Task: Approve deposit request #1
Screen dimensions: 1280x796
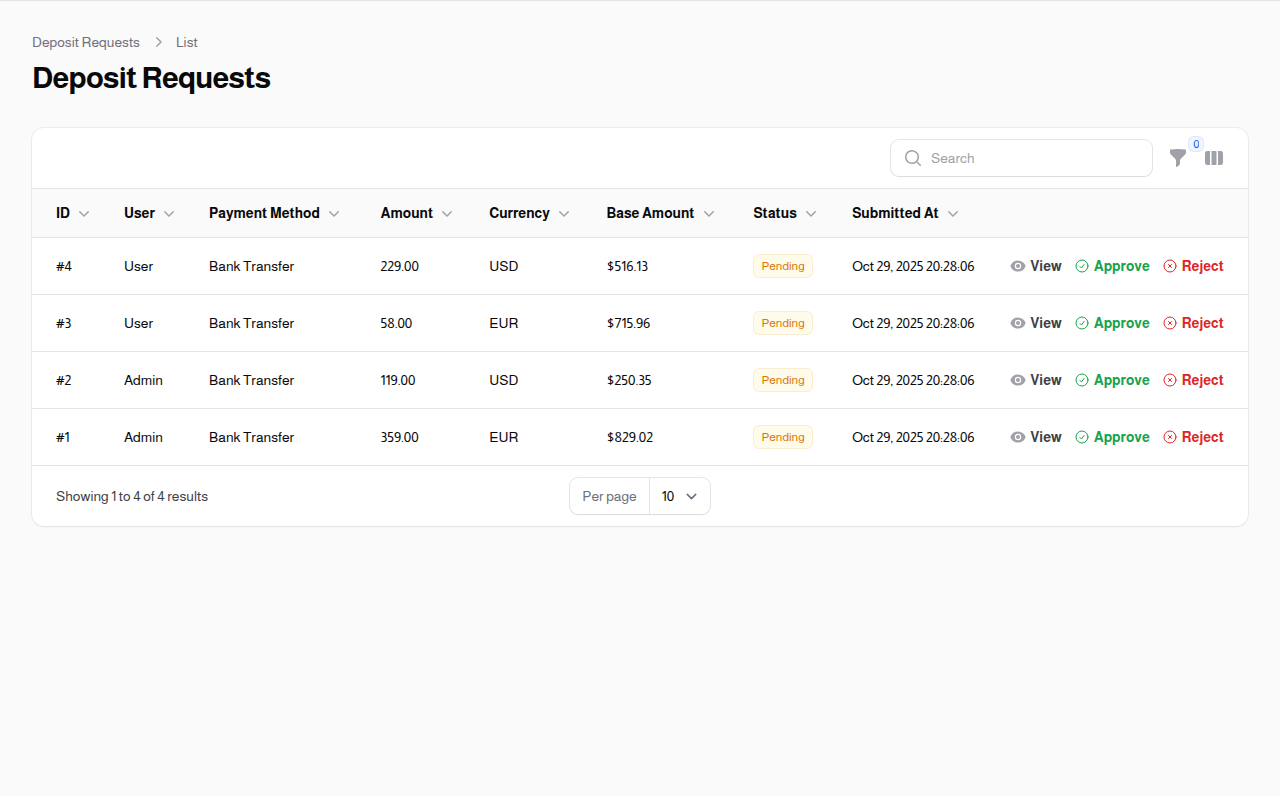Action: click(x=1112, y=437)
